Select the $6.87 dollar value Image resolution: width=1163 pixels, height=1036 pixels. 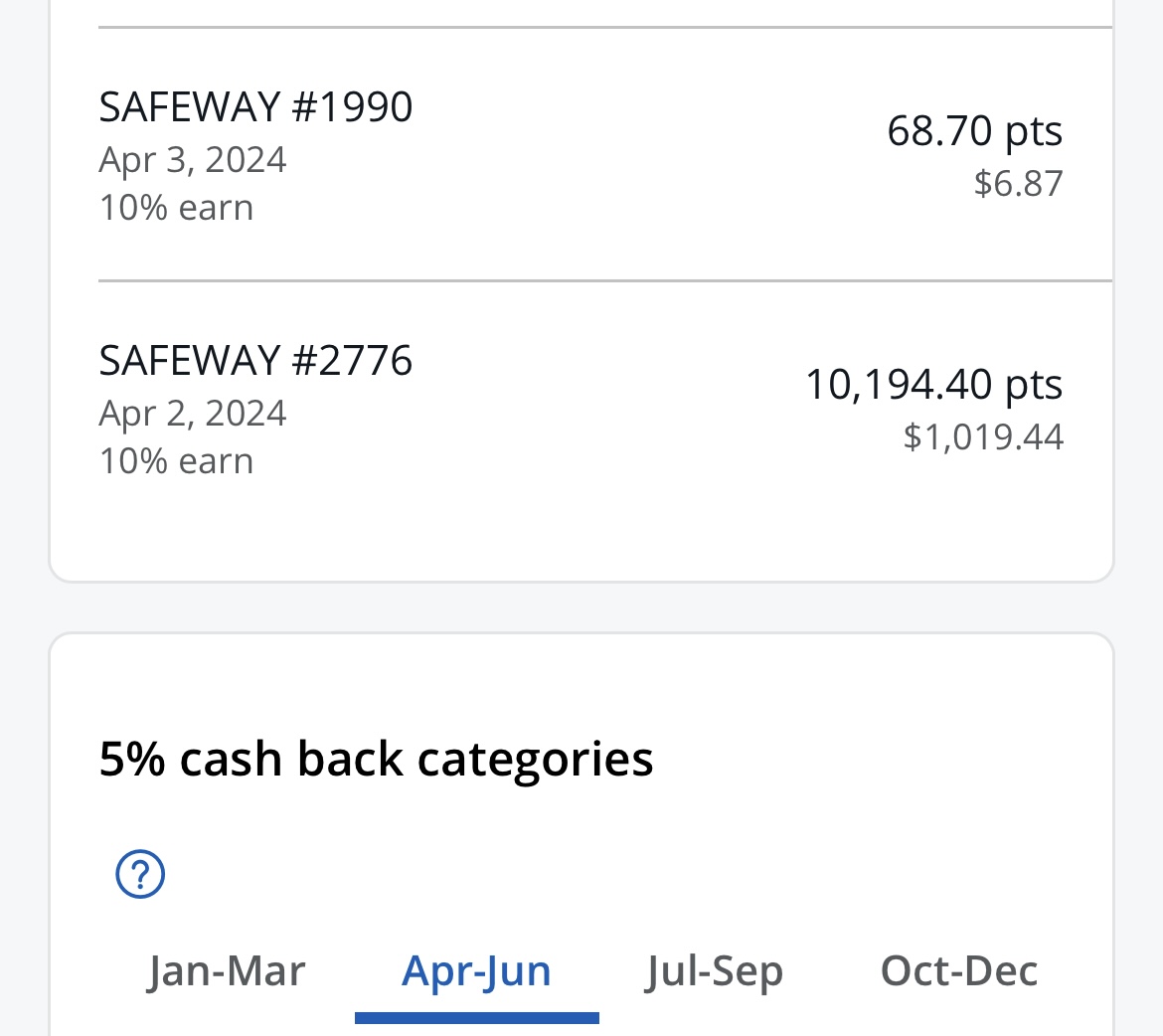tap(1018, 183)
